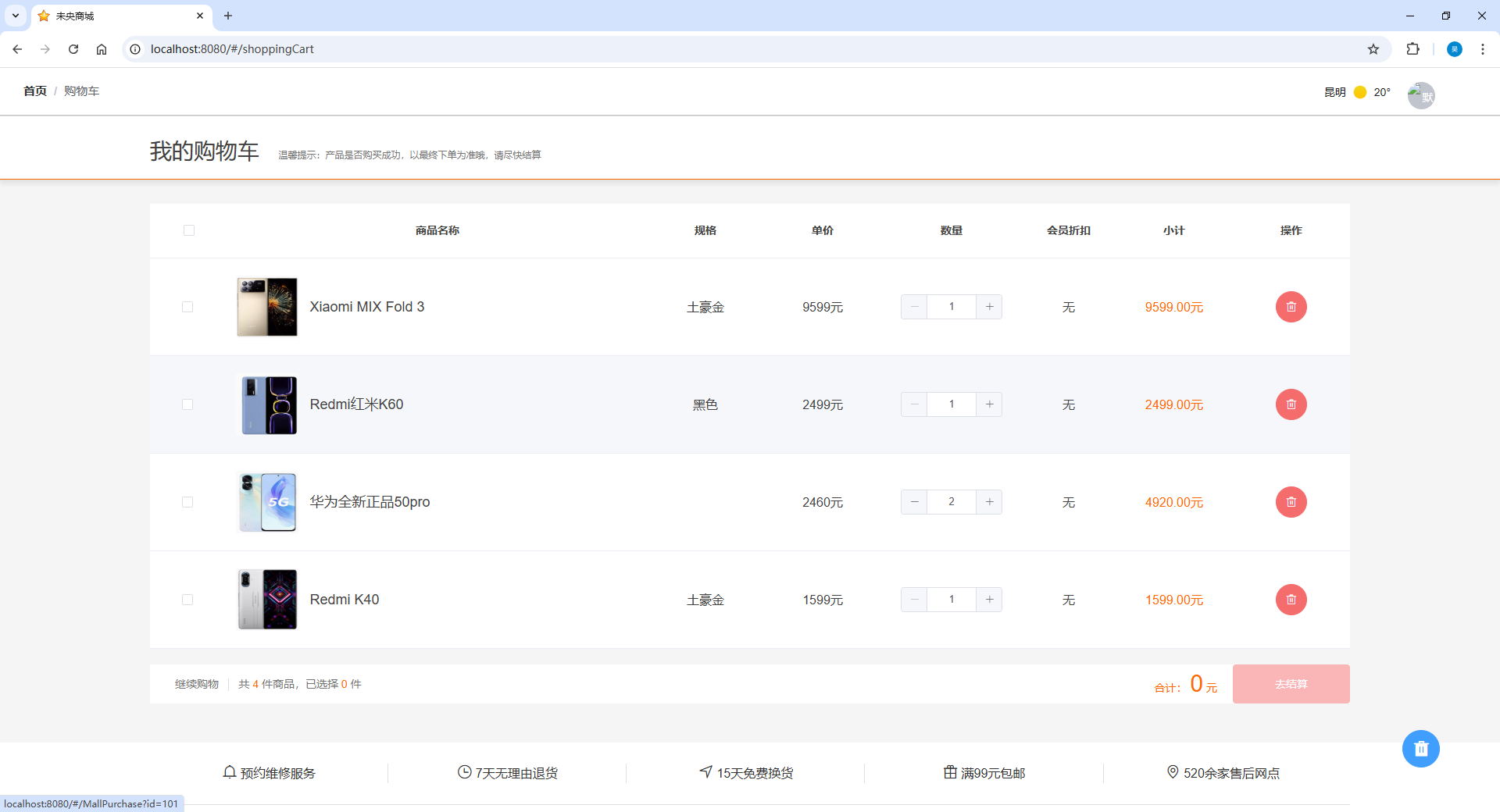Viewport: 1500px width, 812px height.
Task: Click the location pin for 520余家售后网点
Action: [x=1173, y=772]
